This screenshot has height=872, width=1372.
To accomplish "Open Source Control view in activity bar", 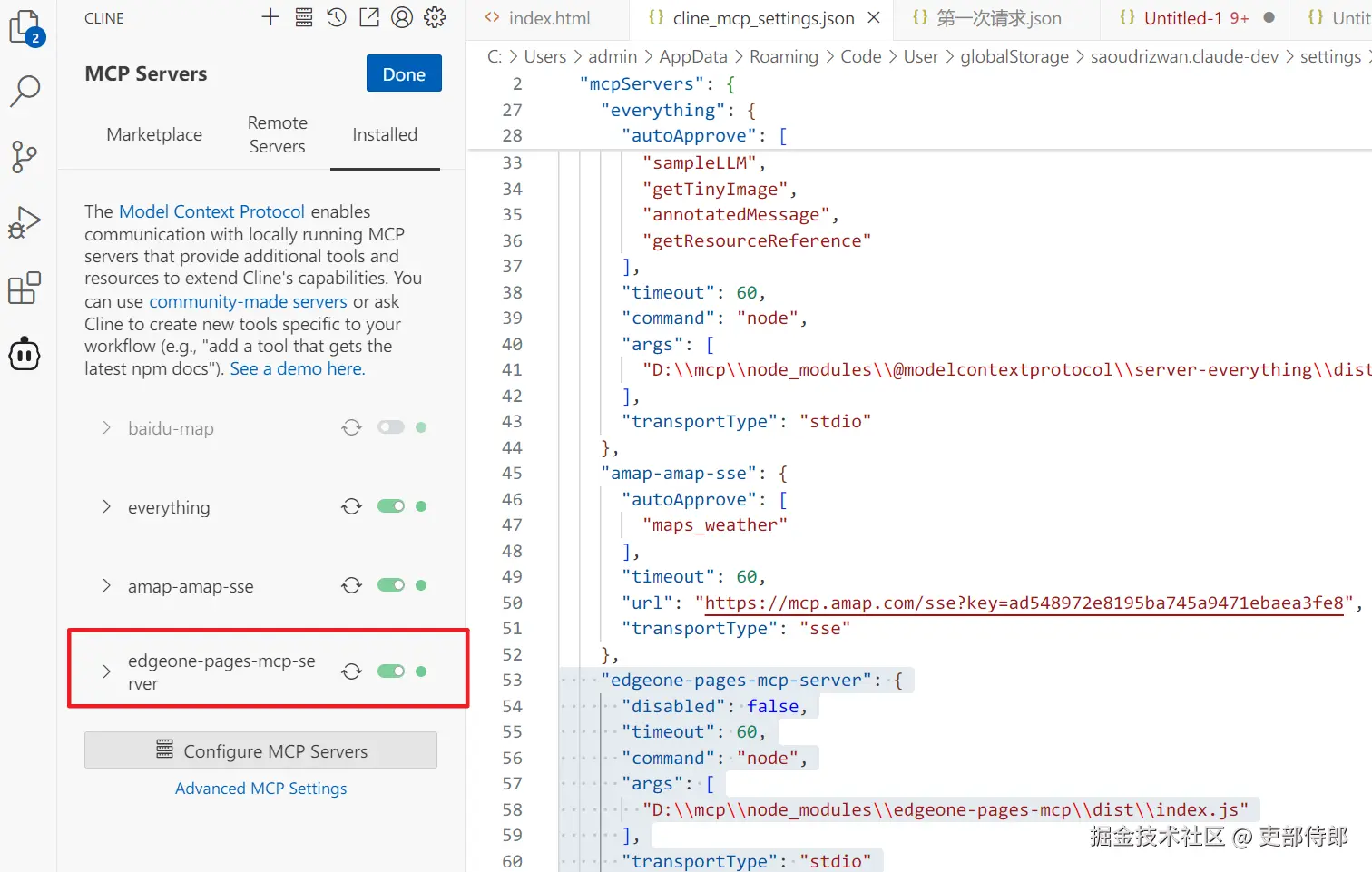I will 24,157.
